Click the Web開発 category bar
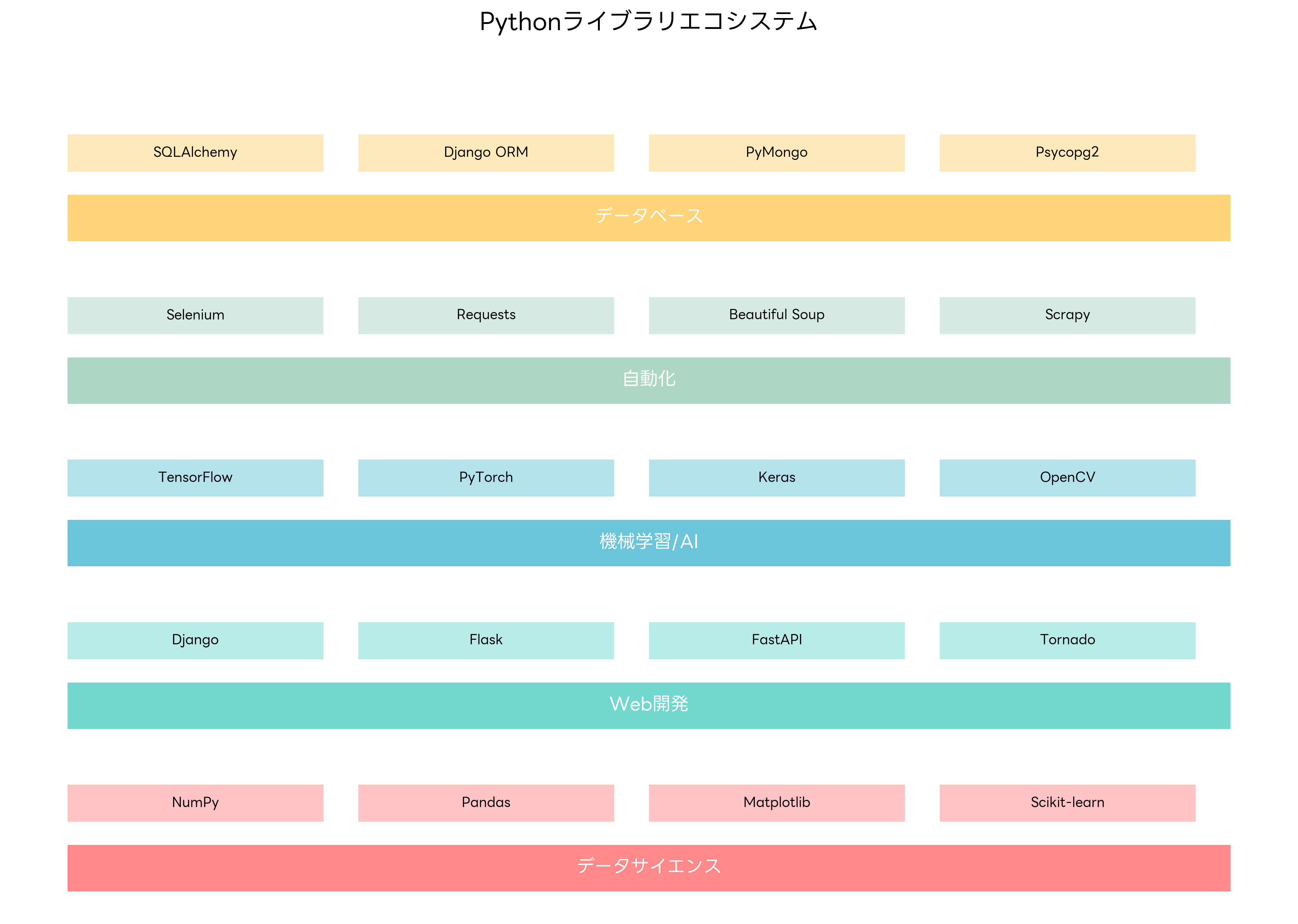The height and width of the screenshot is (924, 1298). click(x=649, y=706)
